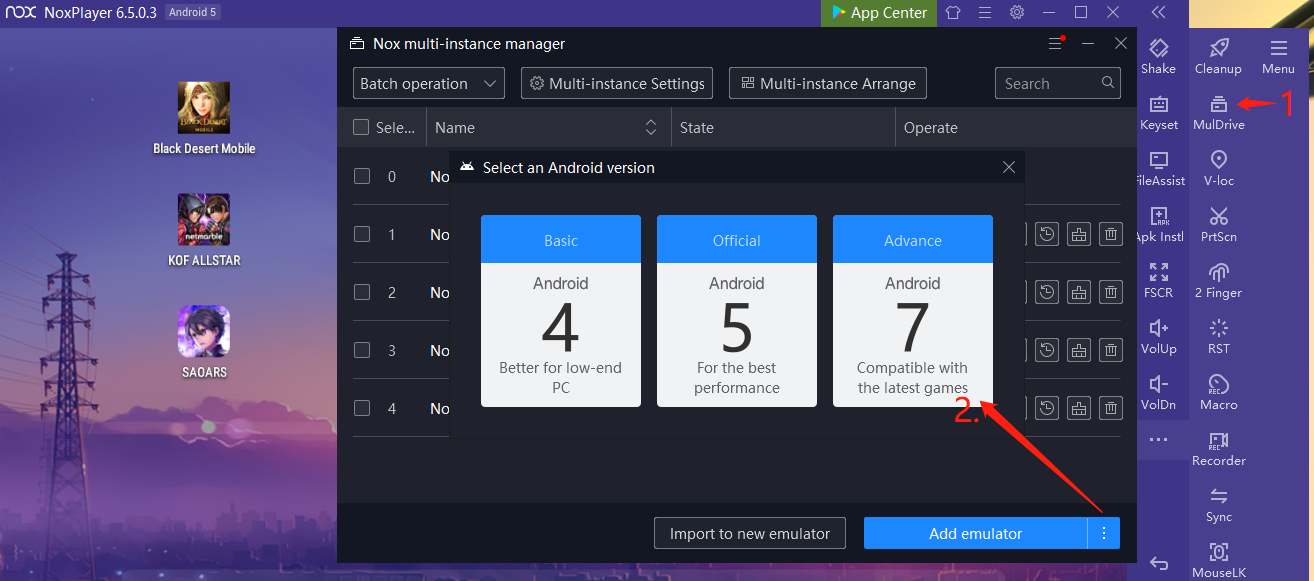Open the Keyset keyboard mapping tool

(x=1158, y=112)
